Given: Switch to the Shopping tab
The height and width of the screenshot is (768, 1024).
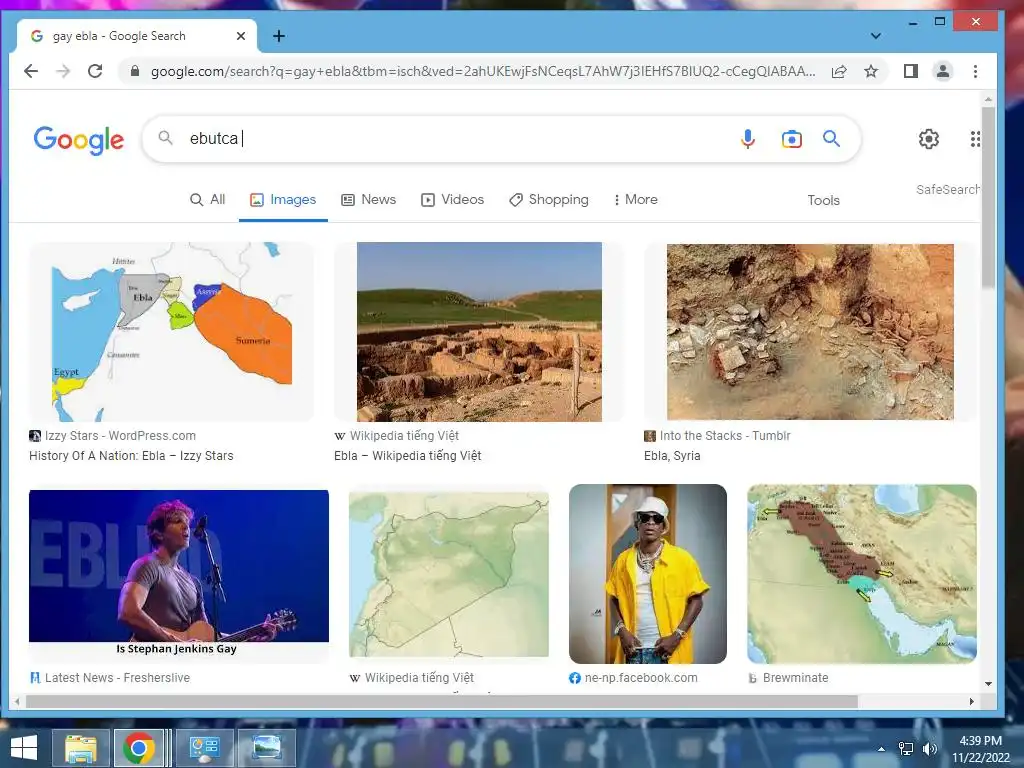Looking at the screenshot, I should pyautogui.click(x=549, y=200).
